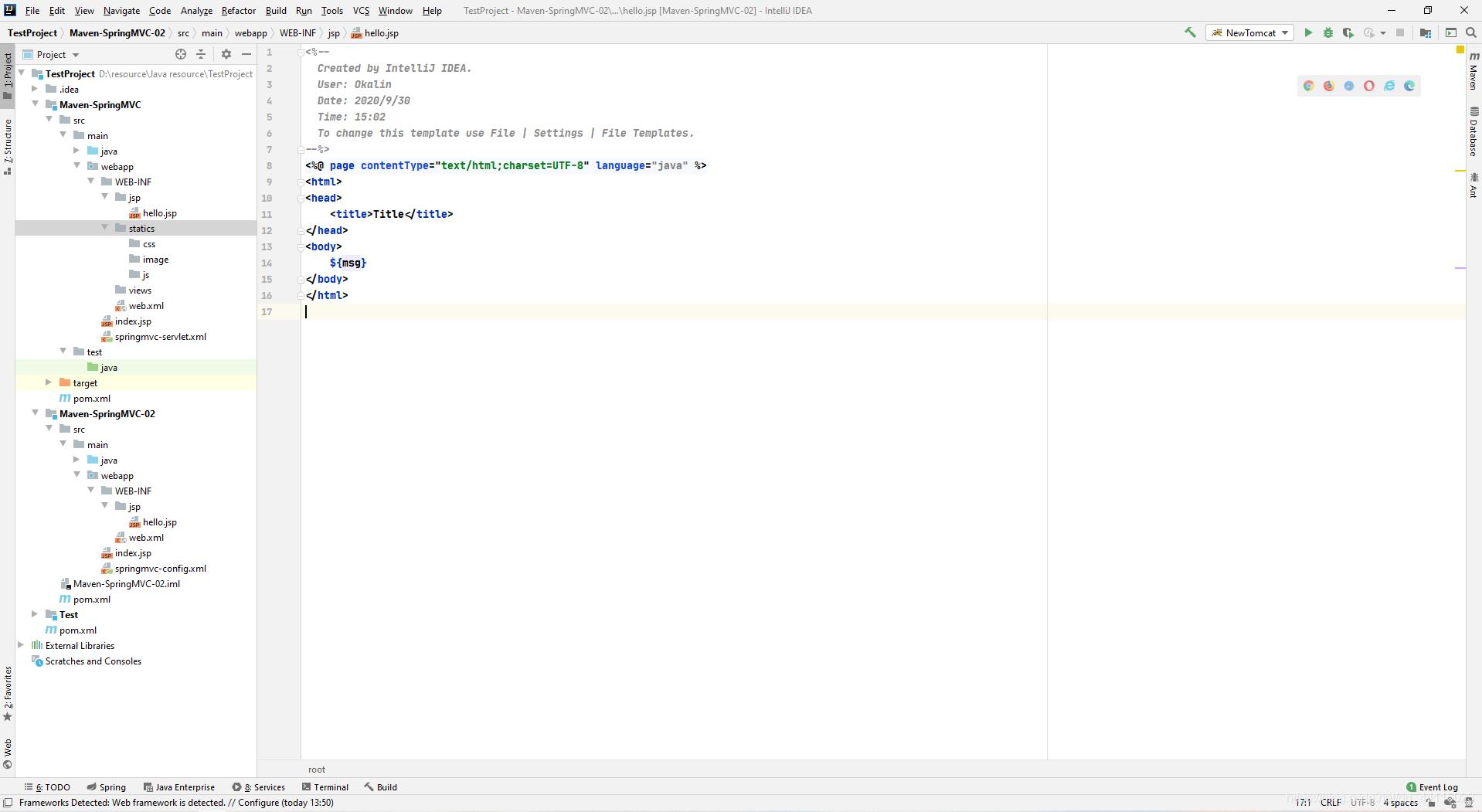This screenshot has height=812, width=1482.
Task: Expand the target folder in project tree
Action: 49,382
